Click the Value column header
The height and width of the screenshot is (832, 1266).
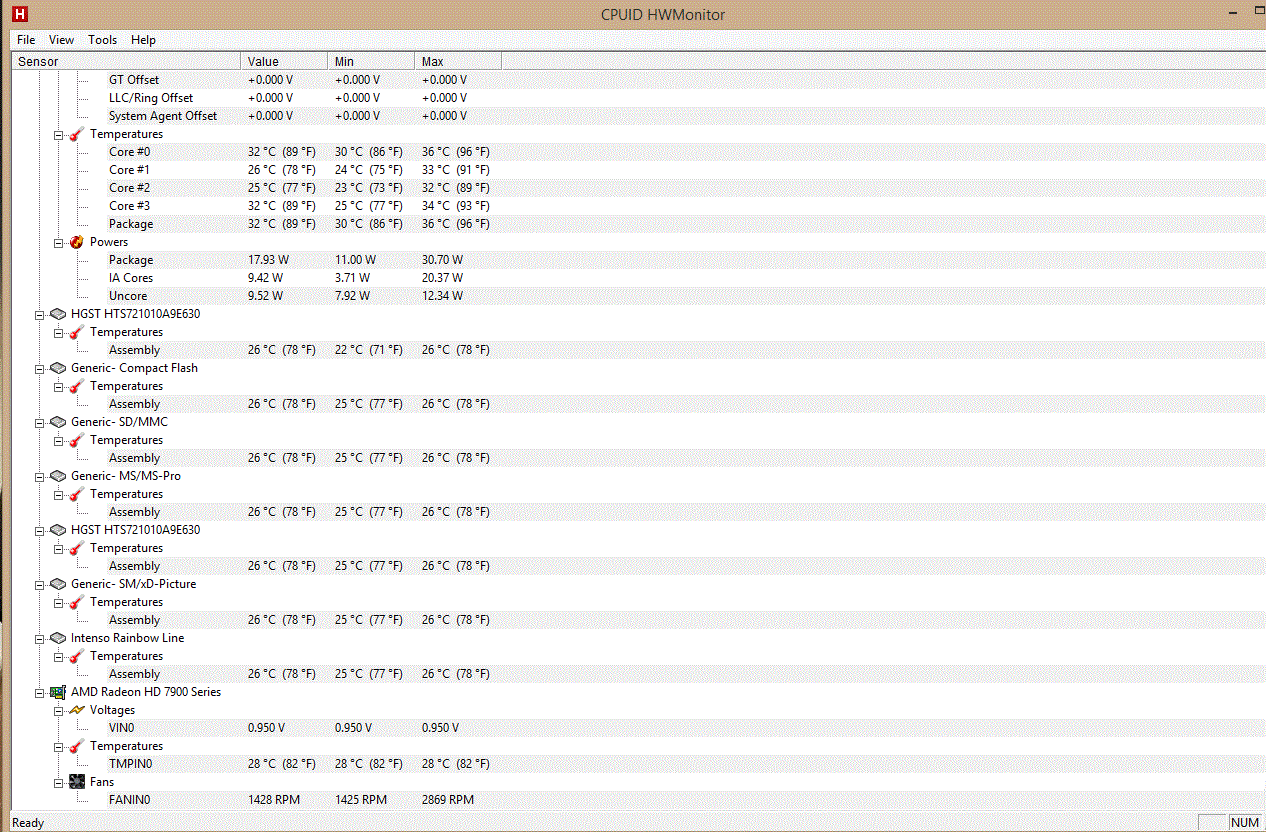(285, 62)
